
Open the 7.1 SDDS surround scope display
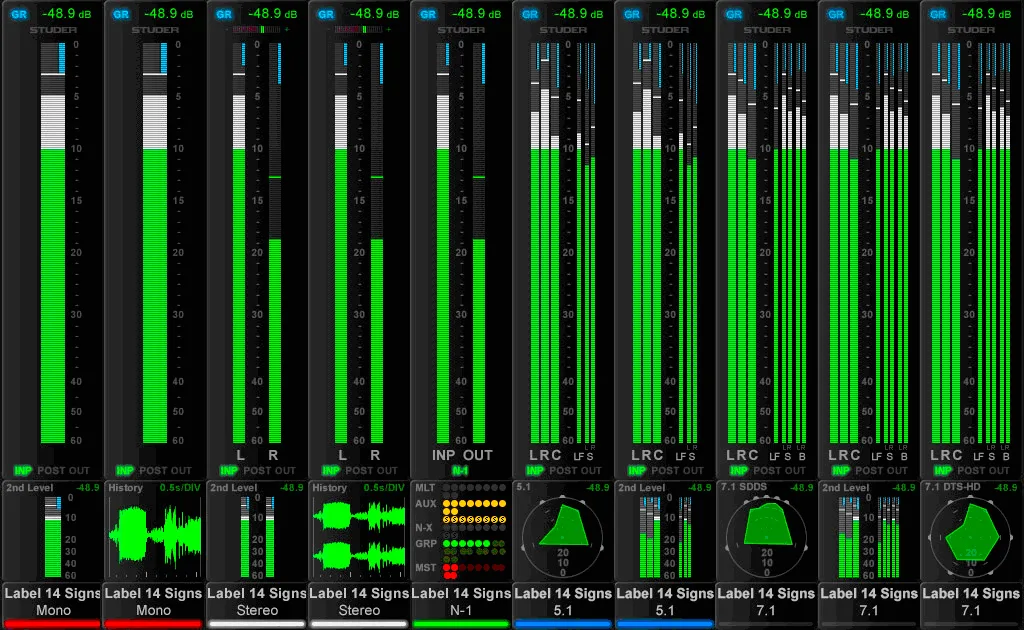click(x=767, y=535)
